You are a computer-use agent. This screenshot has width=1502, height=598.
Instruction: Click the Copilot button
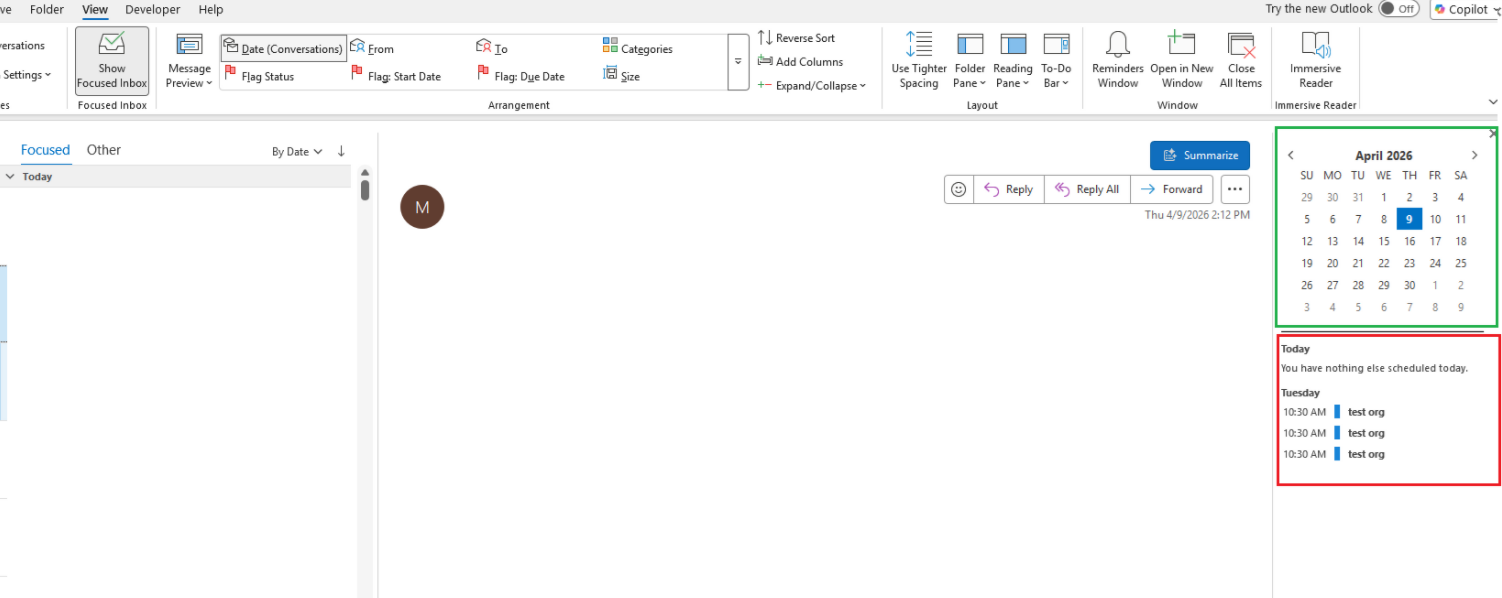coord(1467,9)
